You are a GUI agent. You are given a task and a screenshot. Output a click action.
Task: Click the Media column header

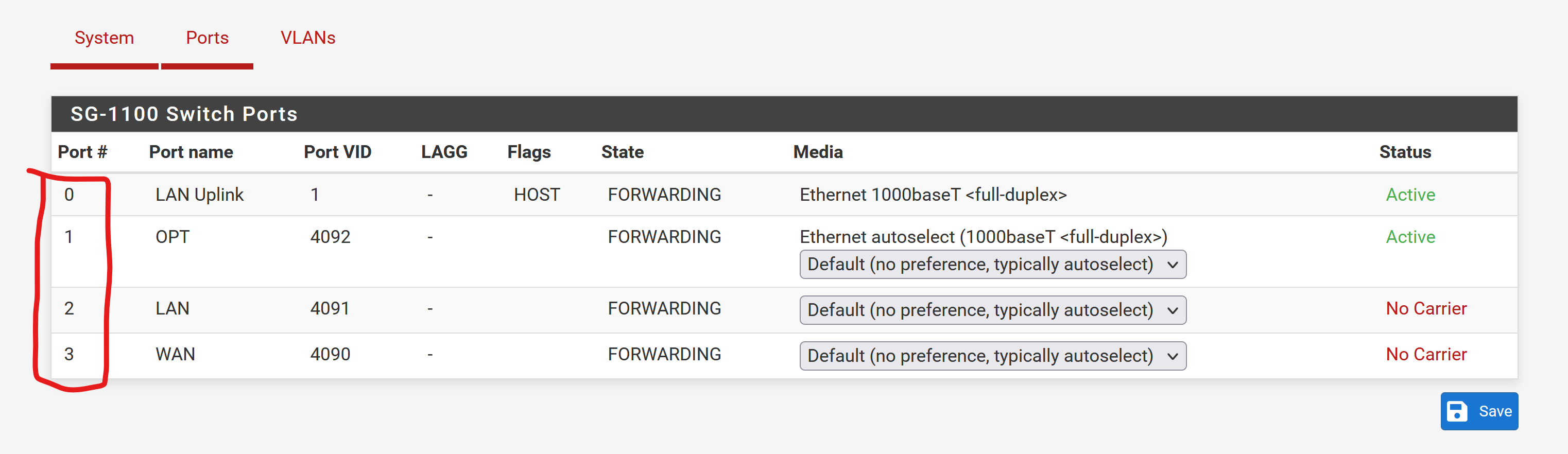[x=818, y=152]
